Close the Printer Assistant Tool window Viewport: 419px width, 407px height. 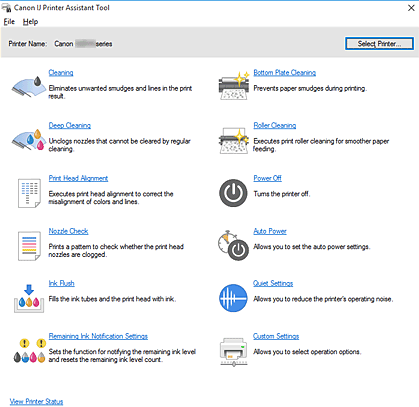(x=411, y=8)
